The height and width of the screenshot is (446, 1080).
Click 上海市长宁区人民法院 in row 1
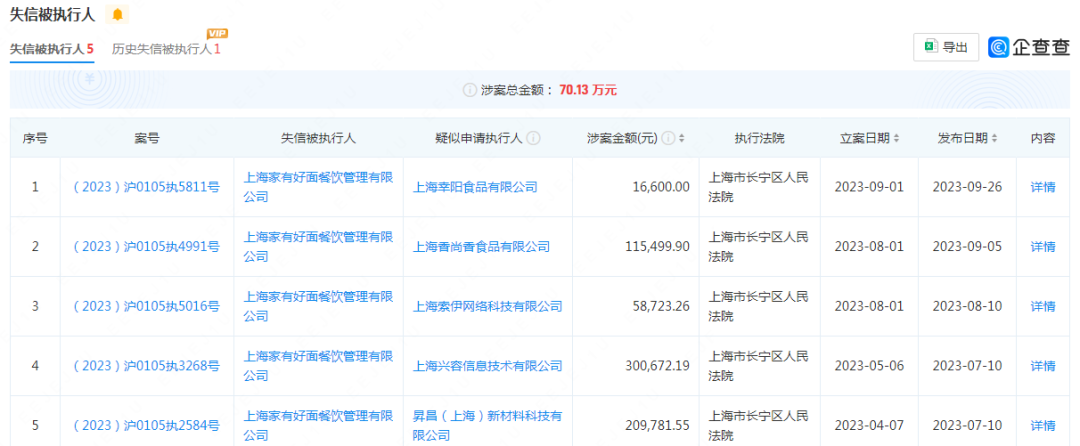[758, 187]
